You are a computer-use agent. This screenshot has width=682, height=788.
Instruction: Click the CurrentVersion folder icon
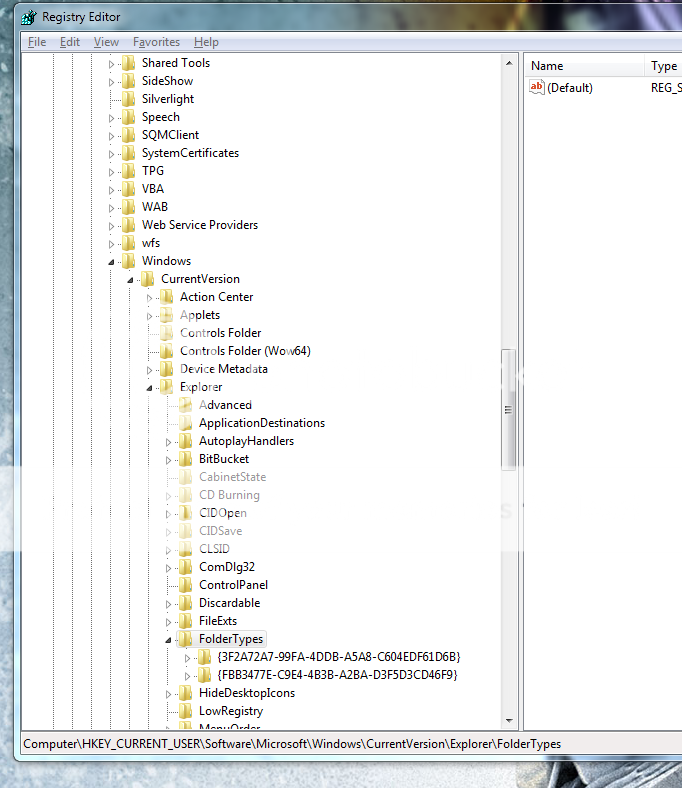pyautogui.click(x=148, y=279)
